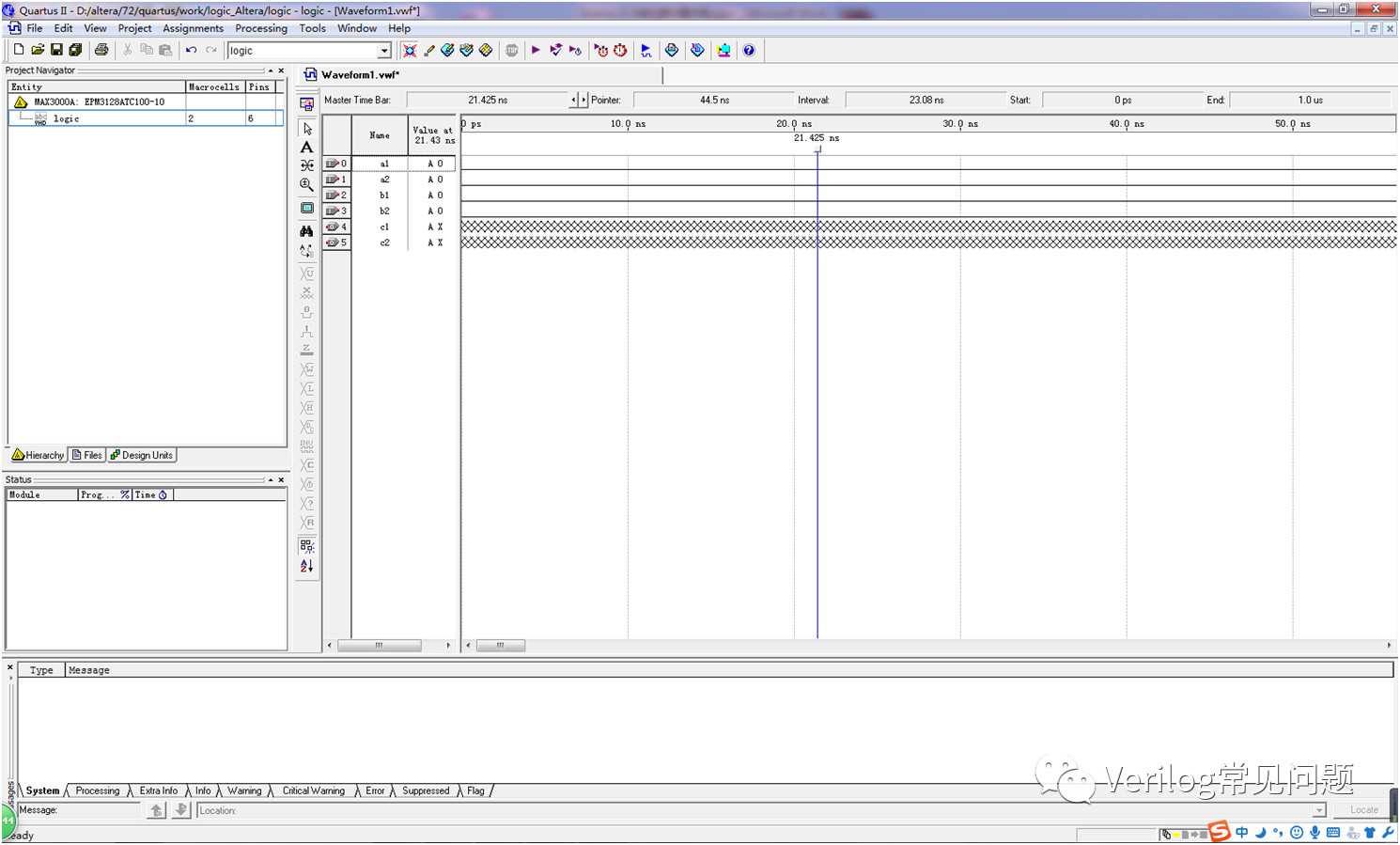Select the Flag messages tab

click(476, 790)
